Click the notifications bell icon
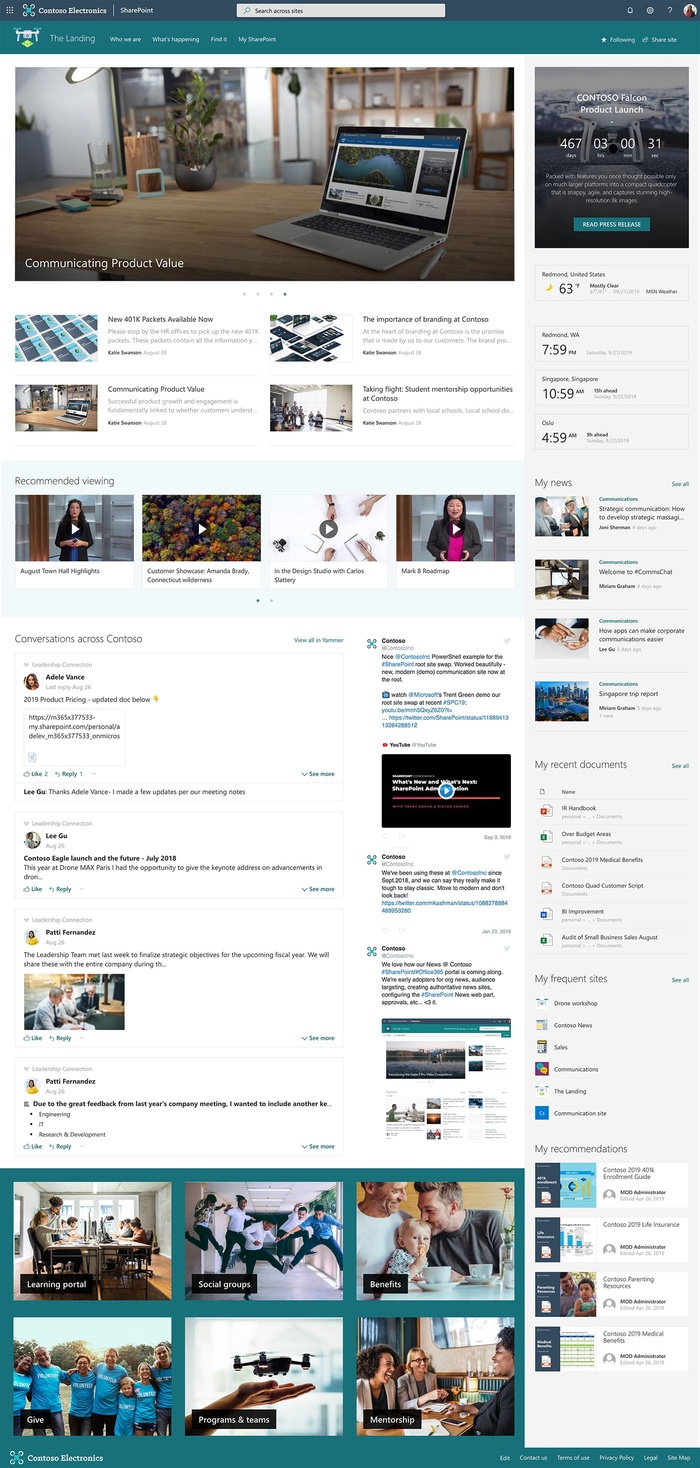The width and height of the screenshot is (700, 1468). pos(630,10)
